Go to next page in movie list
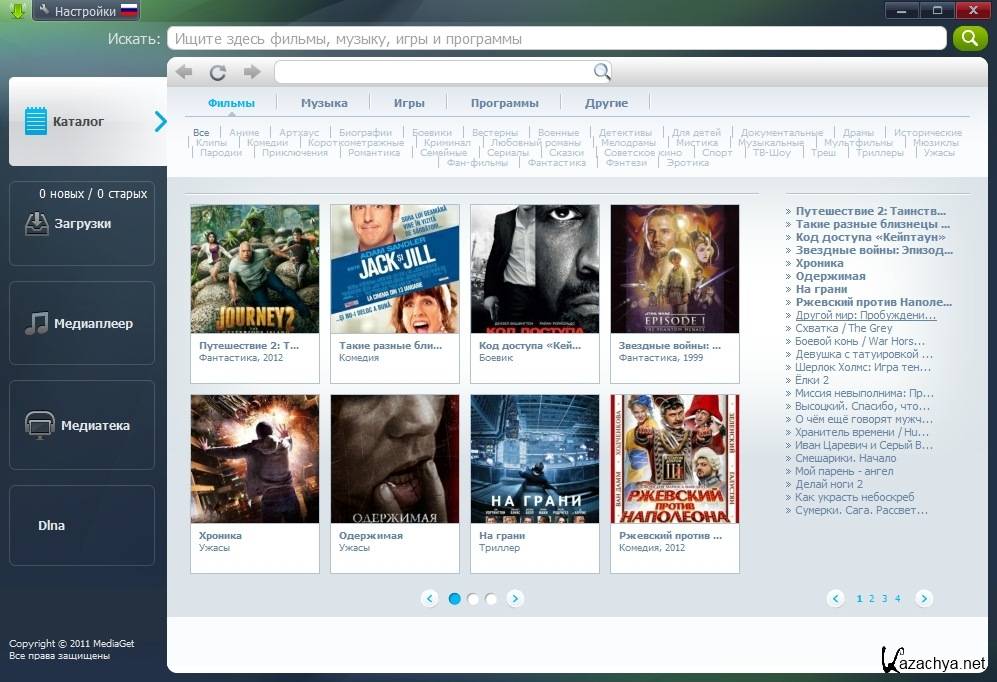 924,599
